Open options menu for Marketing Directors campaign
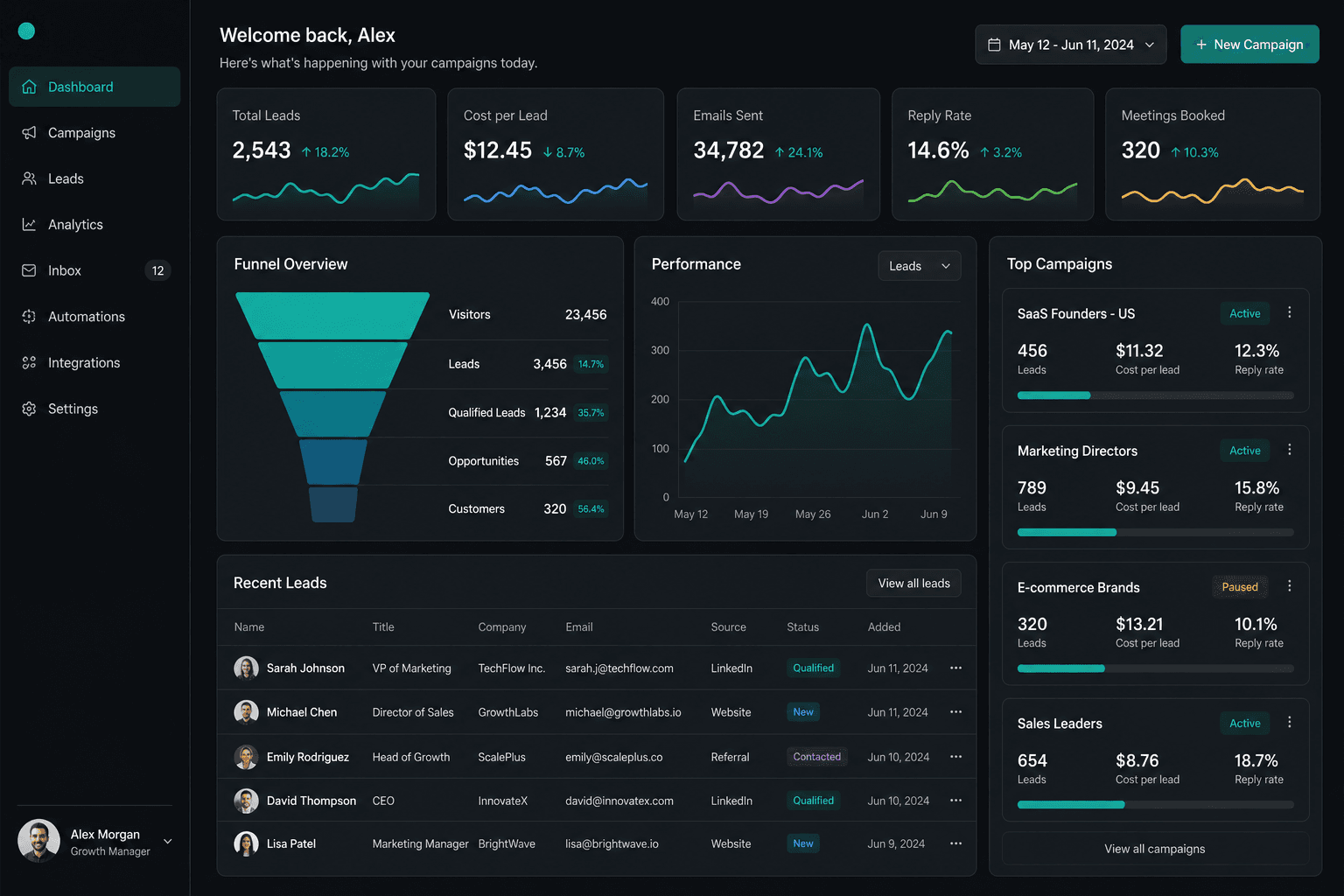Screen dimensions: 1344x896 coord(1289,450)
